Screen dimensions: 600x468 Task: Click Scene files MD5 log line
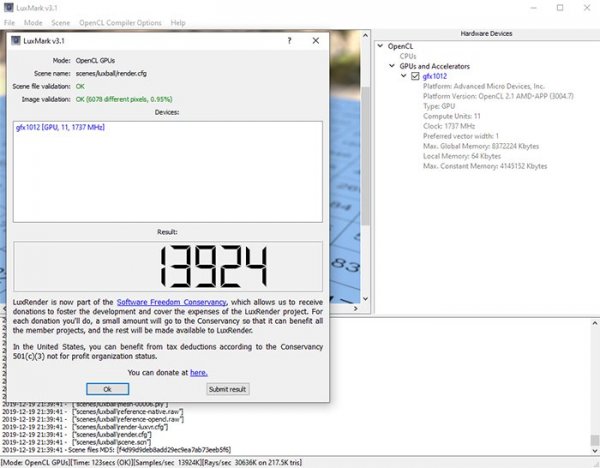click(116, 450)
